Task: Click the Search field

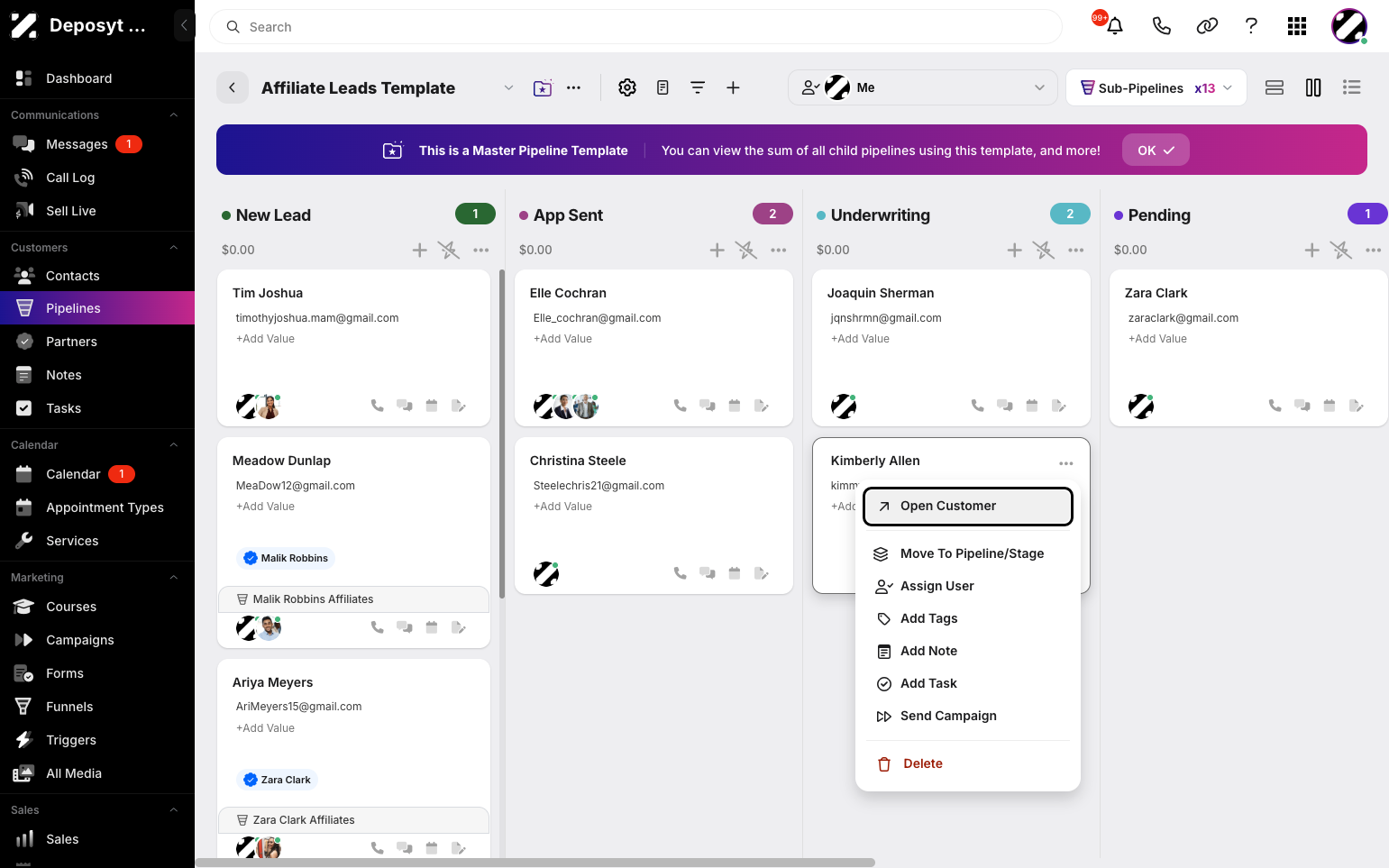Action: point(635,27)
